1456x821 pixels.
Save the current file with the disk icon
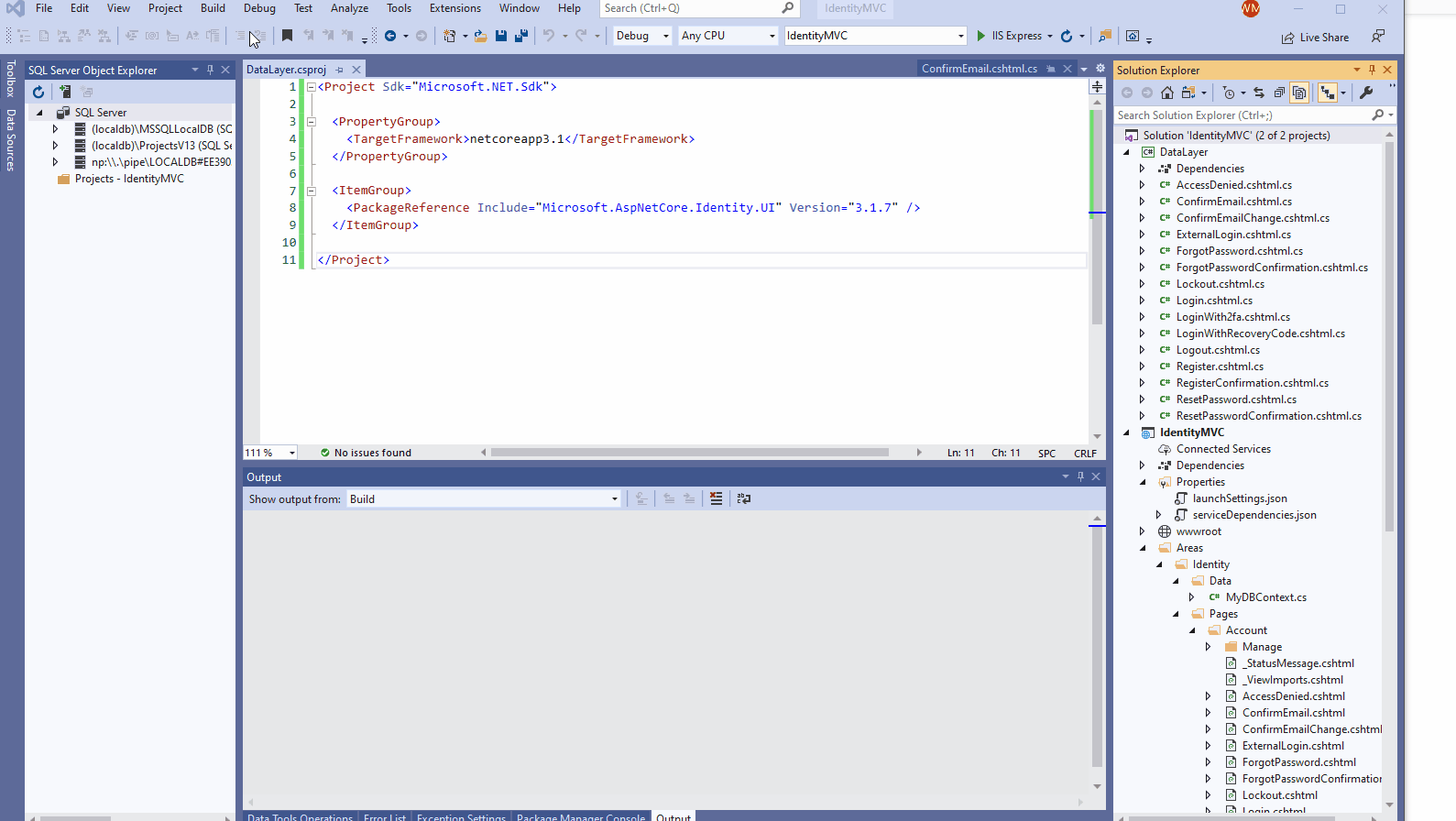(x=501, y=36)
